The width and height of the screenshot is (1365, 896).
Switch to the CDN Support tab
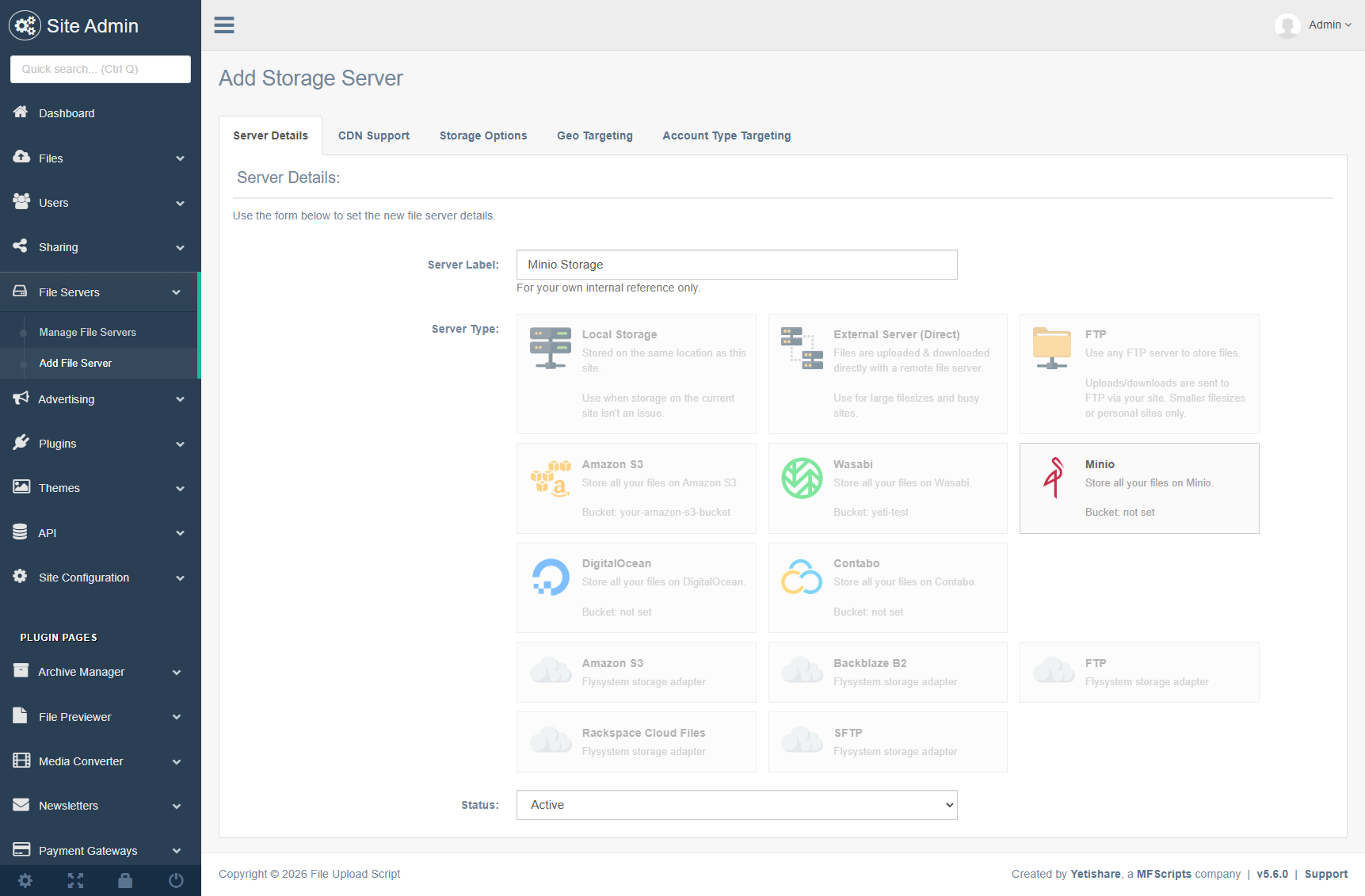pos(373,135)
